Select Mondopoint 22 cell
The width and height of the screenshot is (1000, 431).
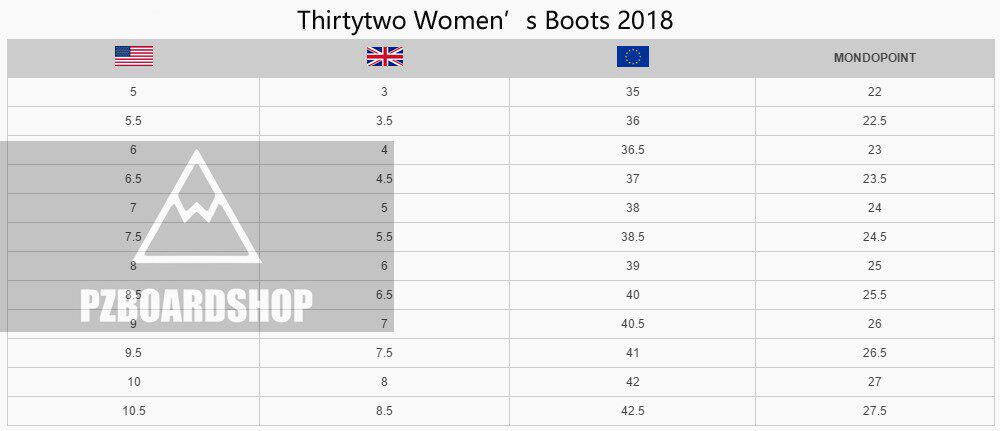click(x=875, y=92)
